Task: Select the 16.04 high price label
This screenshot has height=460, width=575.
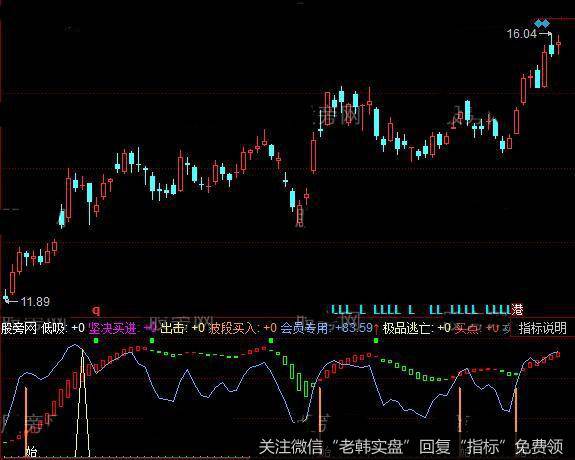Action: pyautogui.click(x=521, y=34)
